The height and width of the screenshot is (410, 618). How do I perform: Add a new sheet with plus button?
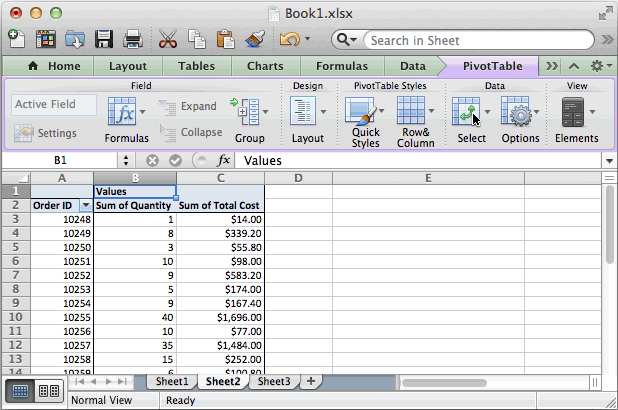click(311, 381)
